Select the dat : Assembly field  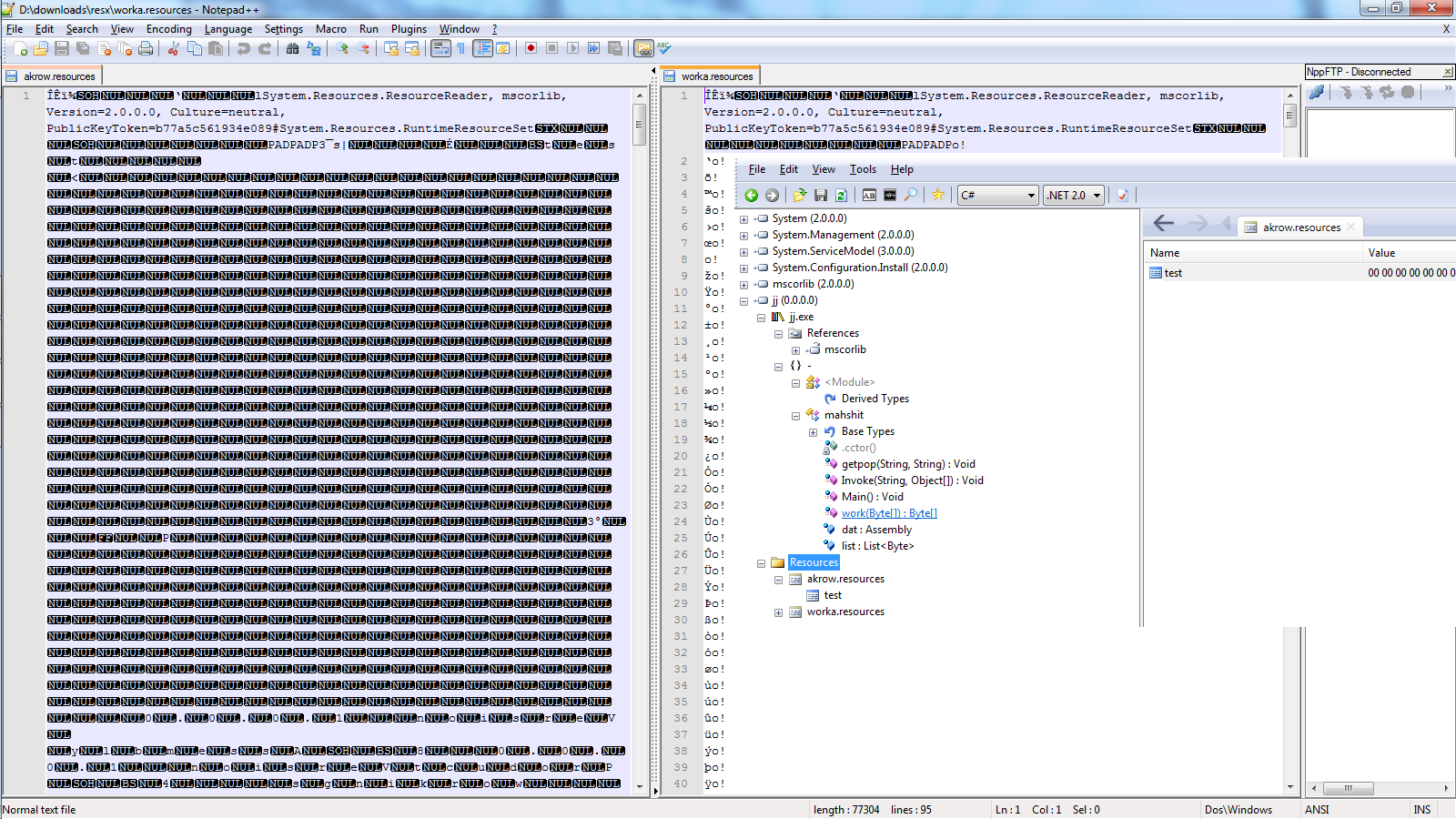coord(876,530)
